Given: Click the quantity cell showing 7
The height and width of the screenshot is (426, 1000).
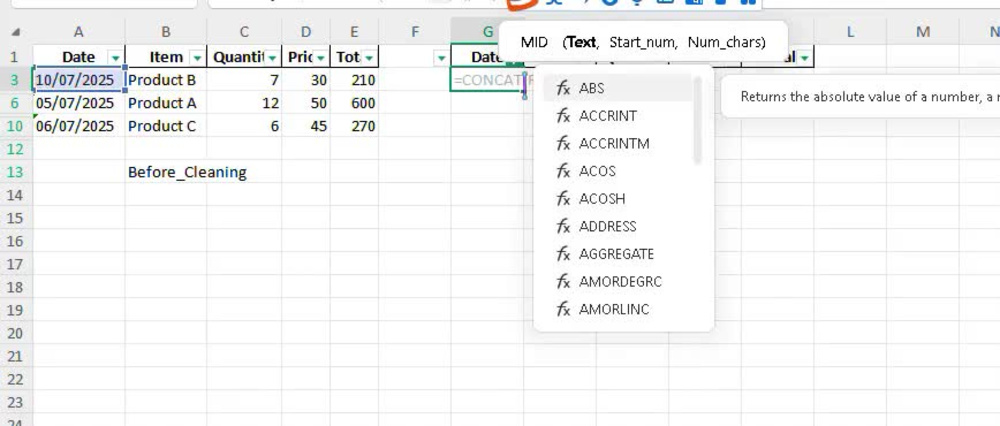Looking at the screenshot, I should point(244,80).
